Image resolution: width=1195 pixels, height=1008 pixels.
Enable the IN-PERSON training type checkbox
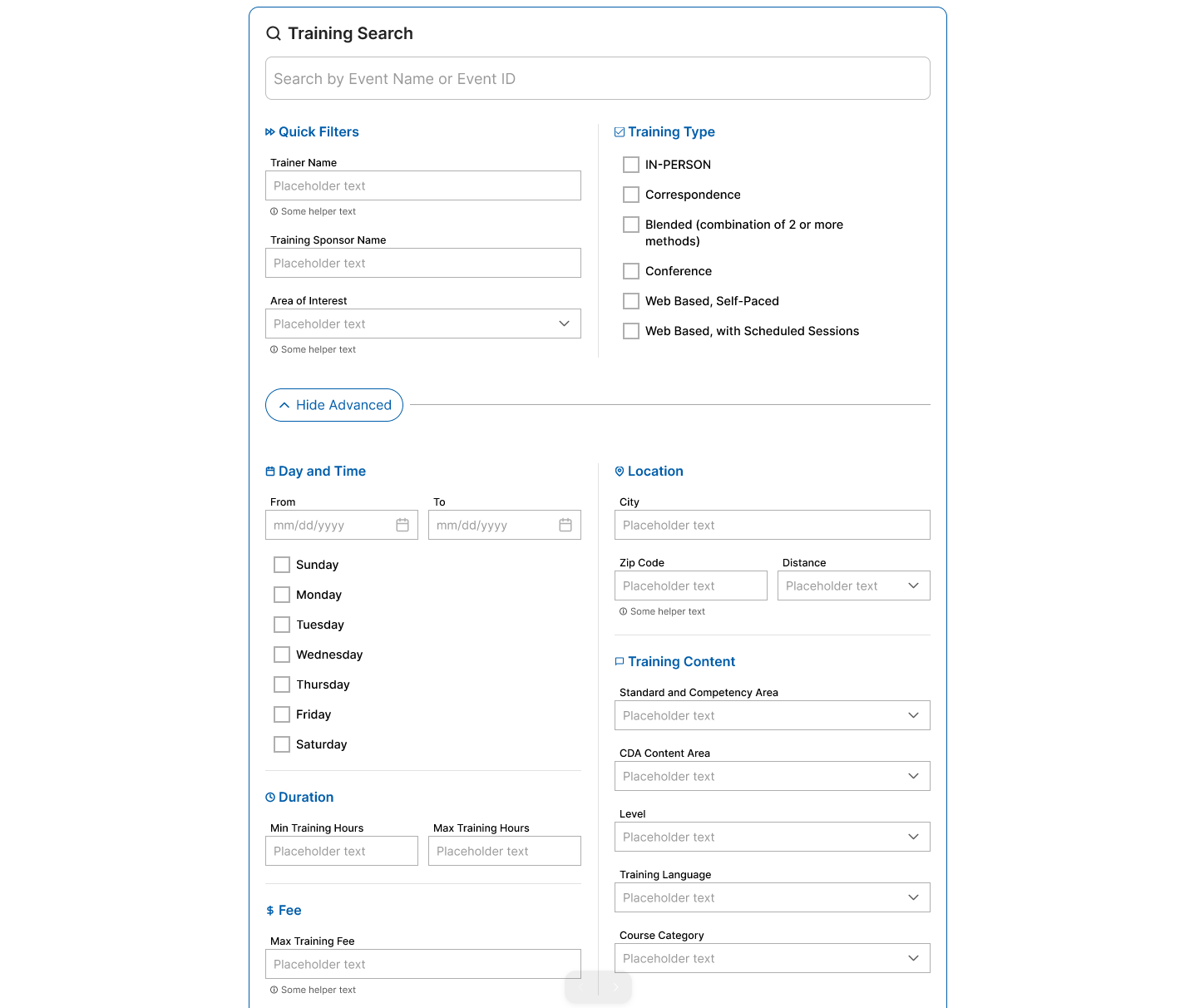630,164
